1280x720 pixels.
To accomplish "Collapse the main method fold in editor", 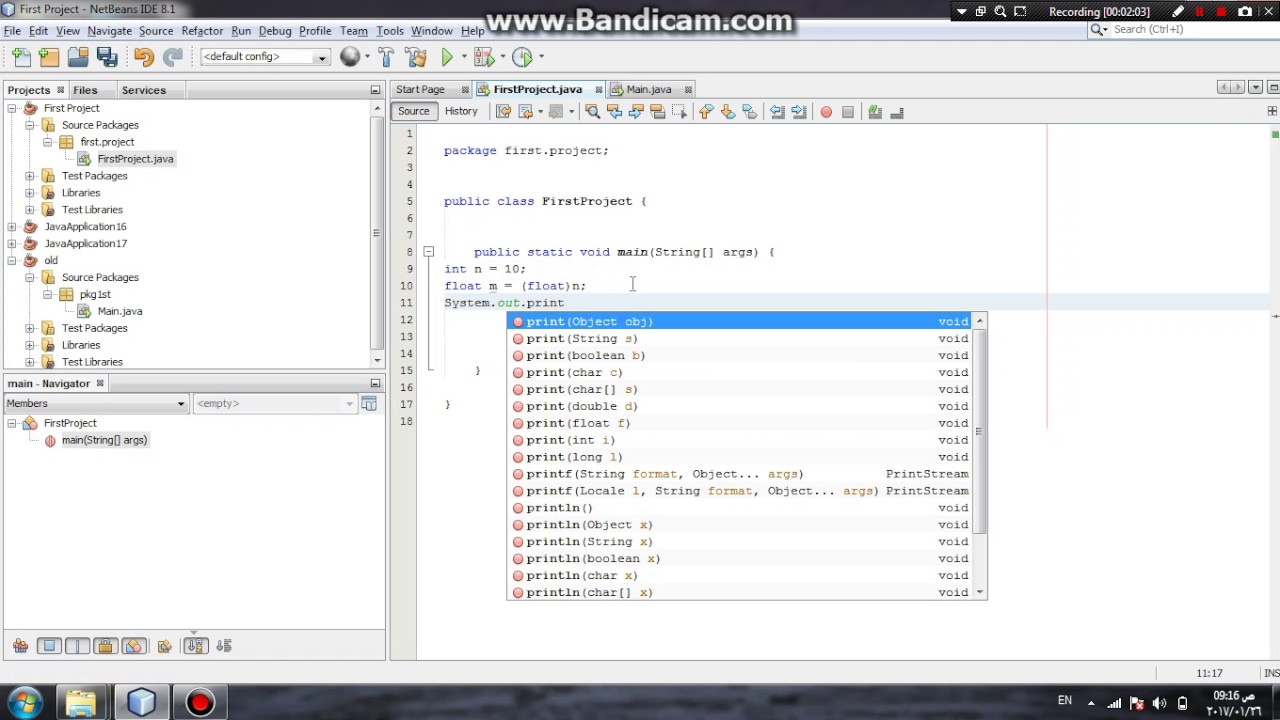I will [x=428, y=252].
